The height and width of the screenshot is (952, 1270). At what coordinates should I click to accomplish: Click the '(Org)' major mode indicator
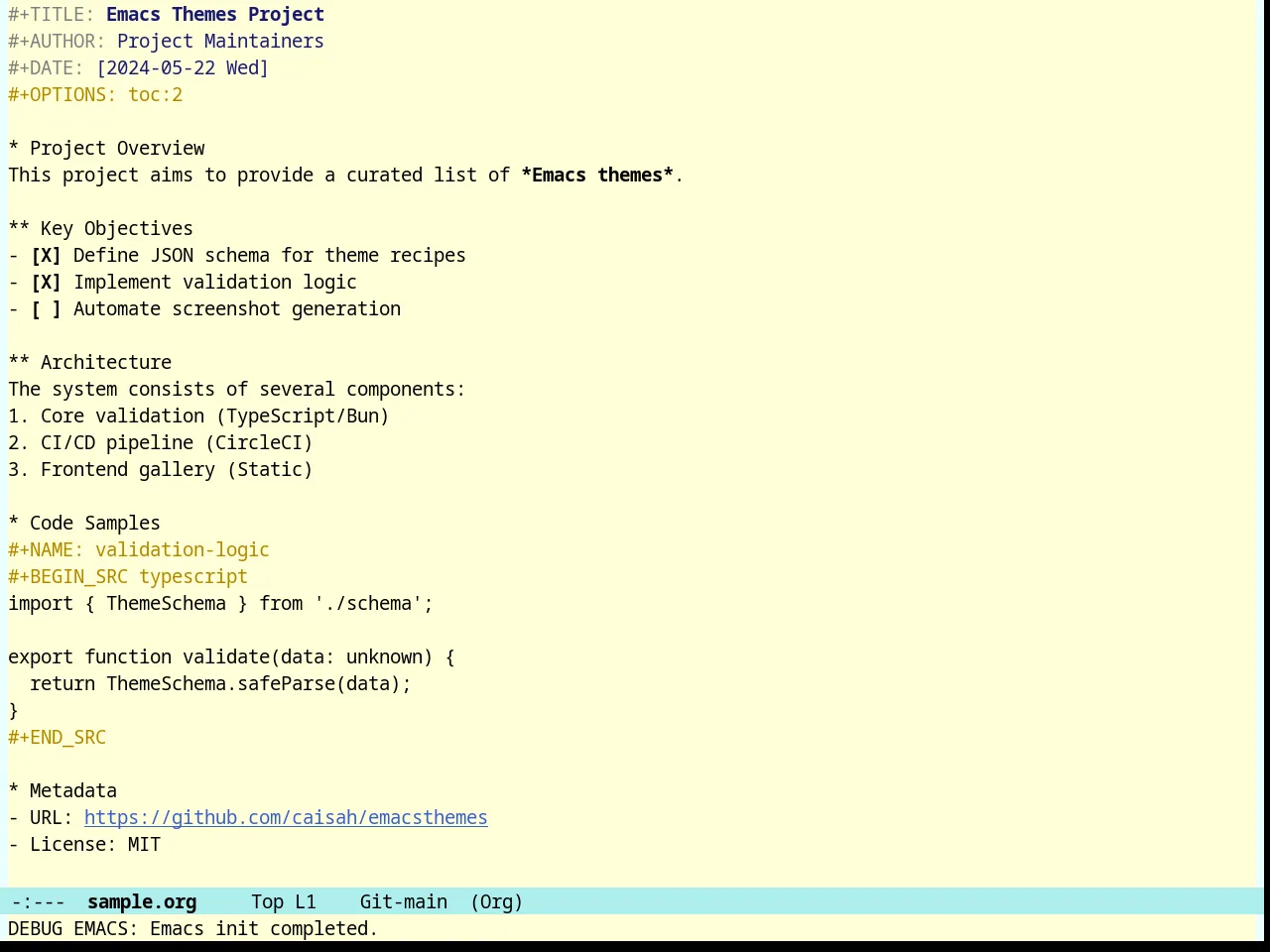(496, 902)
